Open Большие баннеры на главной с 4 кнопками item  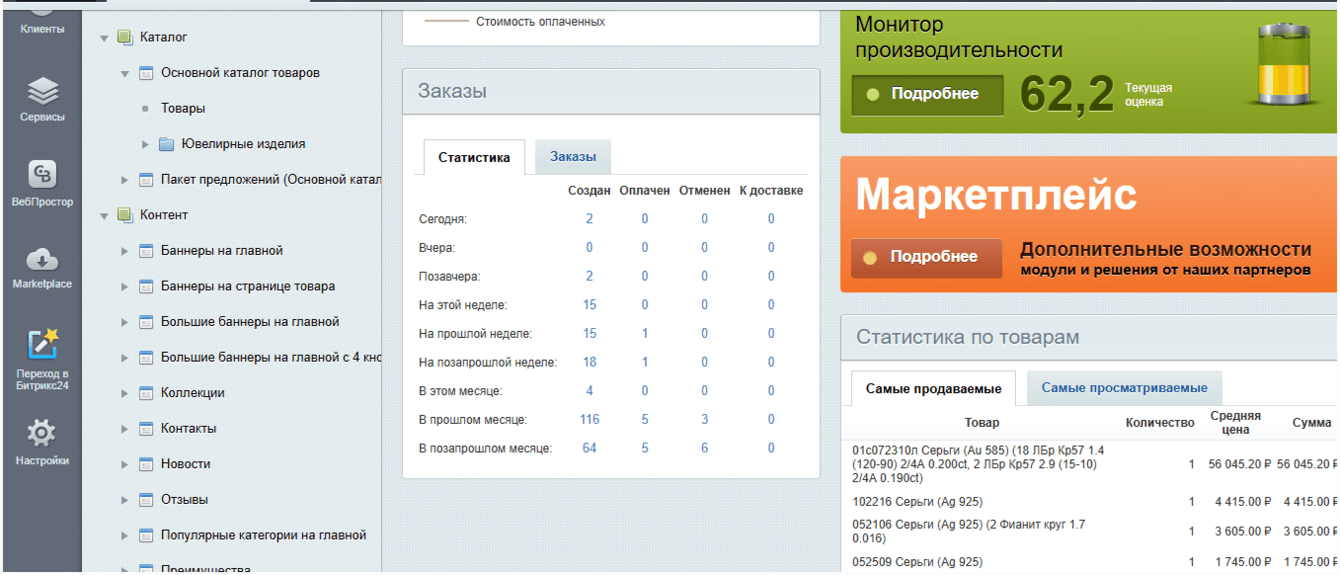(271, 357)
